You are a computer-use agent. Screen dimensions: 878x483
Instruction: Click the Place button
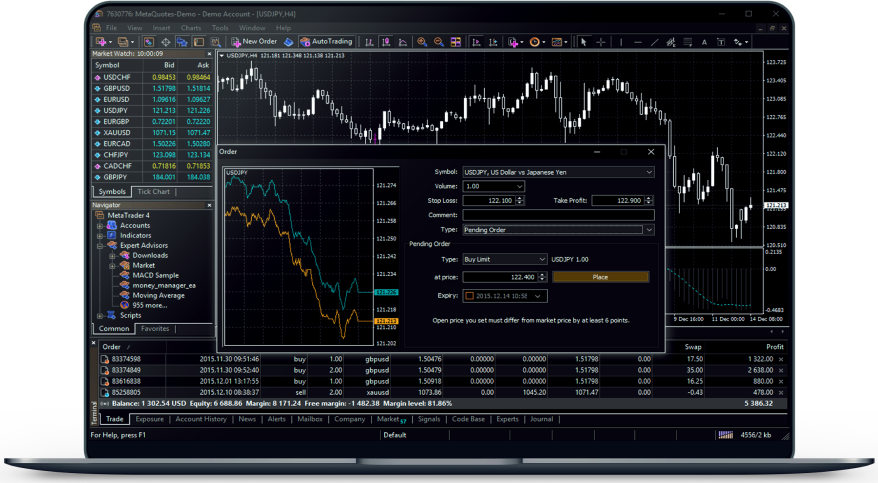[601, 278]
